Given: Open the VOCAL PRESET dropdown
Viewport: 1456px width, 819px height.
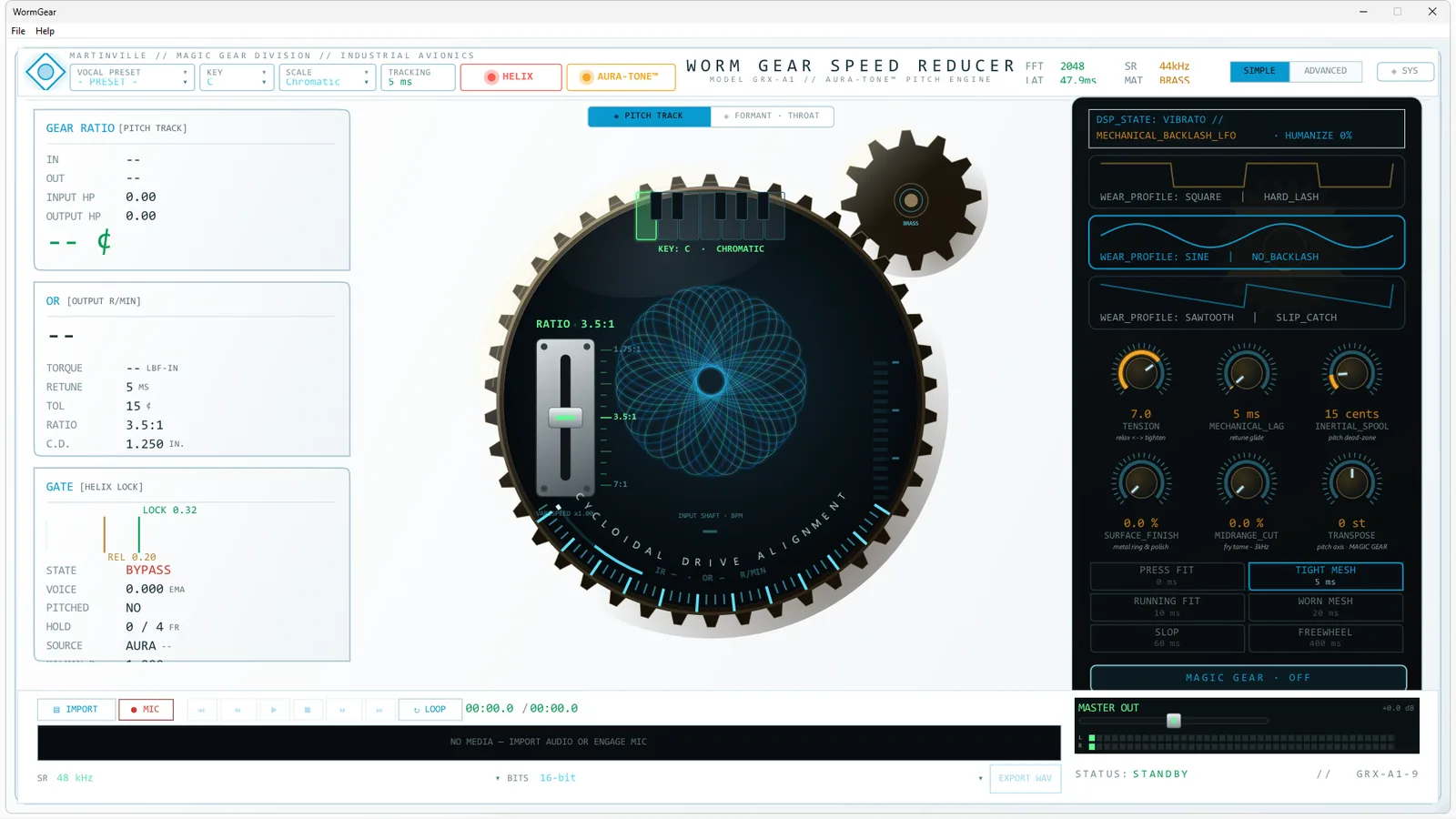Looking at the screenshot, I should (132, 77).
